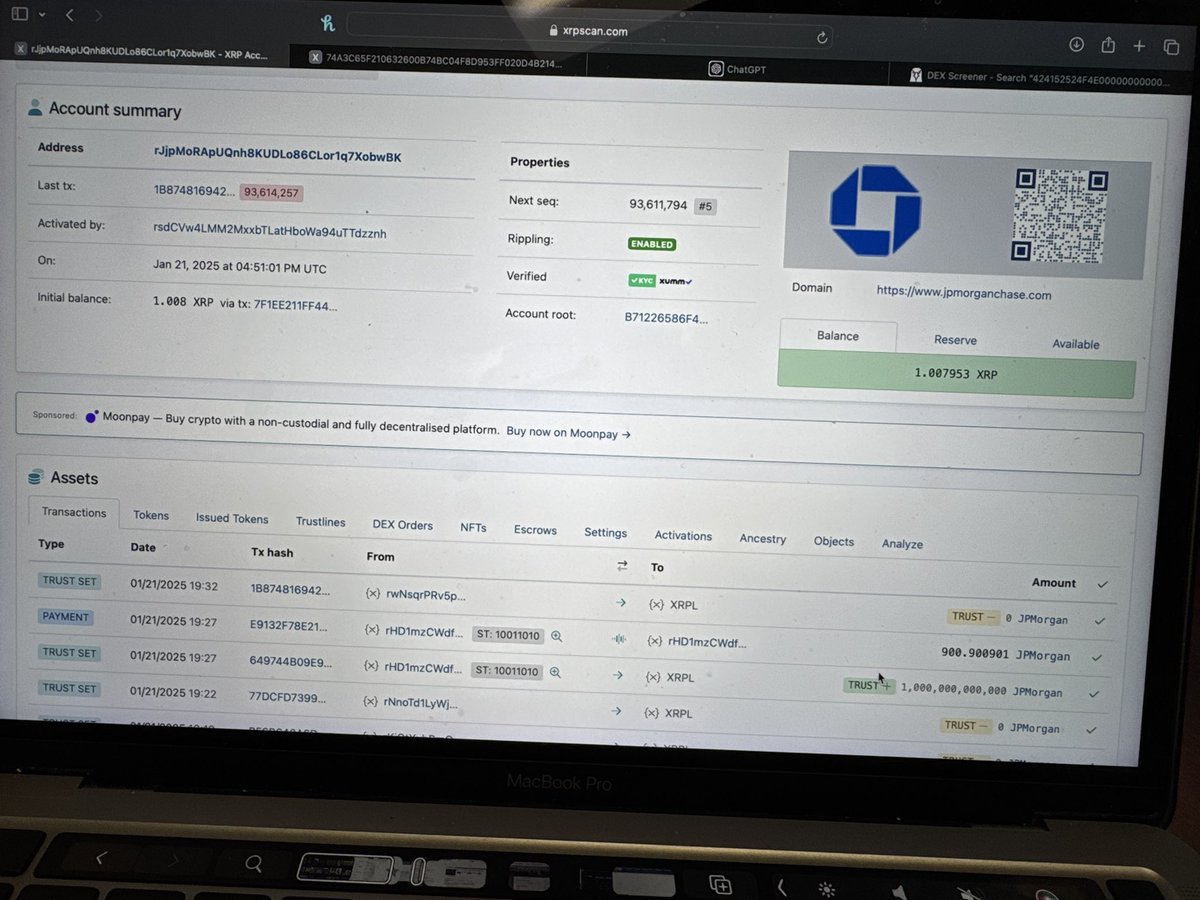Show Safari downloads
The height and width of the screenshot is (900, 1200).
[x=1076, y=44]
